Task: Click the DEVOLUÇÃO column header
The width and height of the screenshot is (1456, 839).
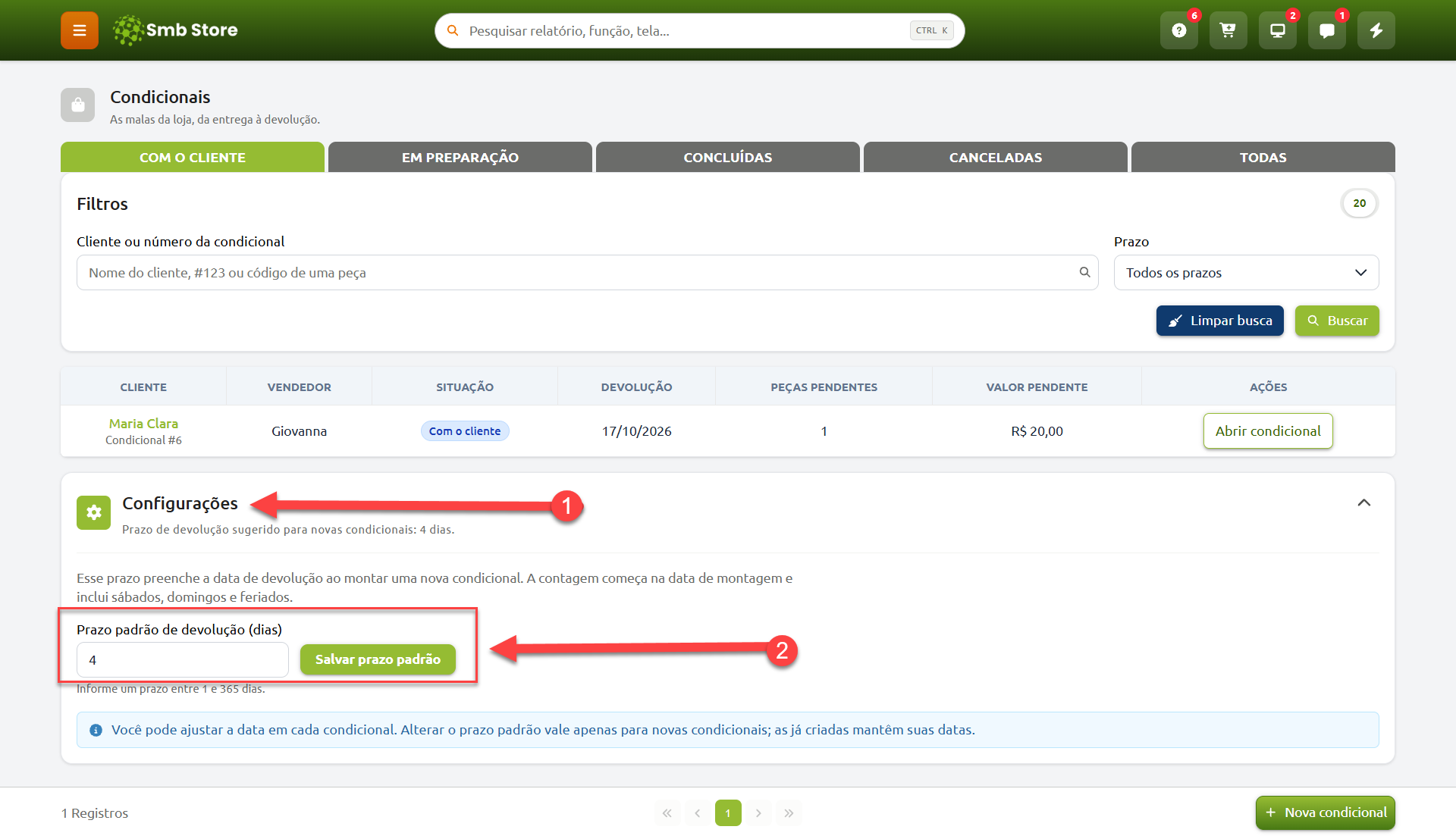Action: [637, 387]
